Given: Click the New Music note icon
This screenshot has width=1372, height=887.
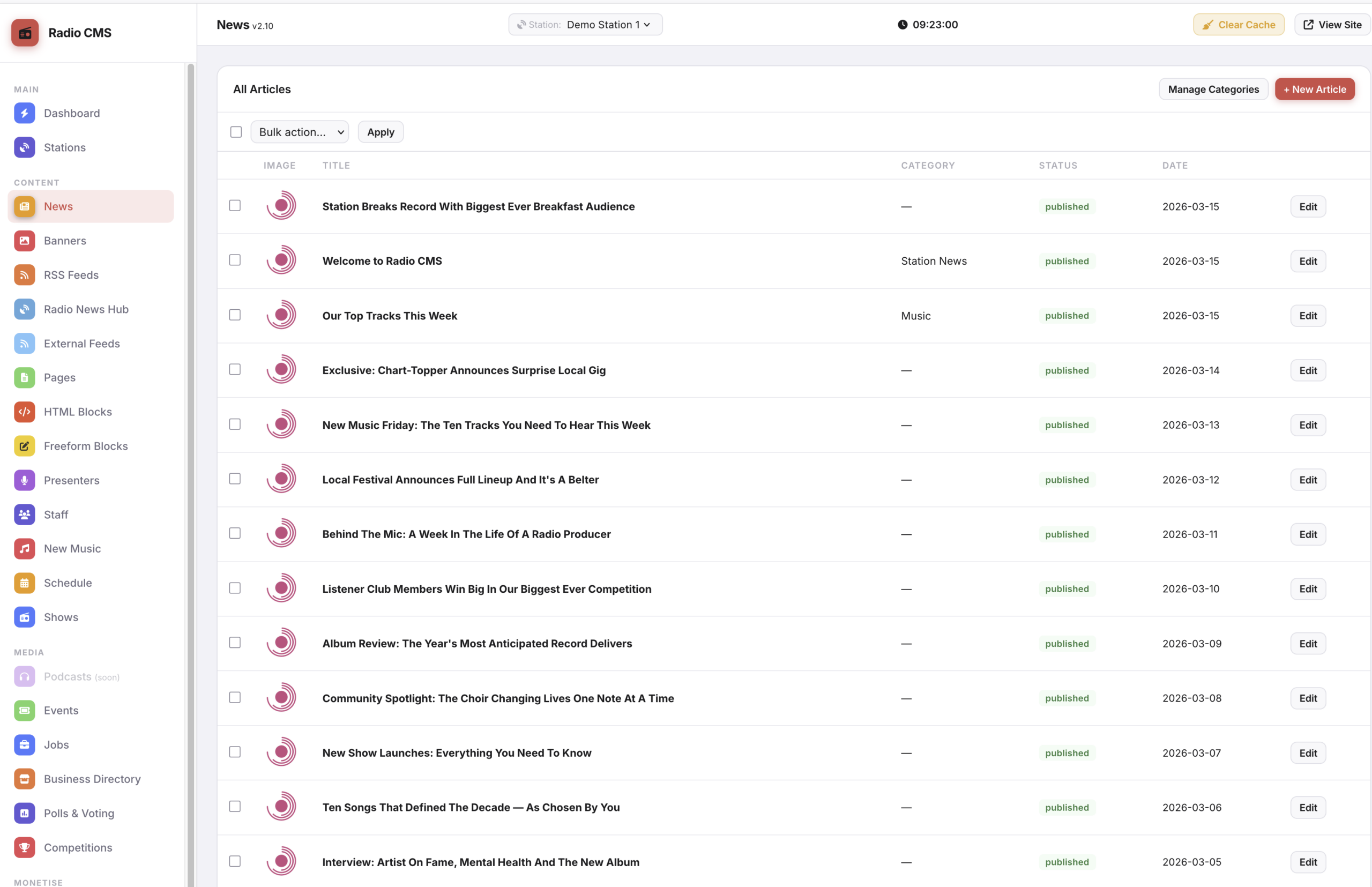Looking at the screenshot, I should click(x=24, y=548).
